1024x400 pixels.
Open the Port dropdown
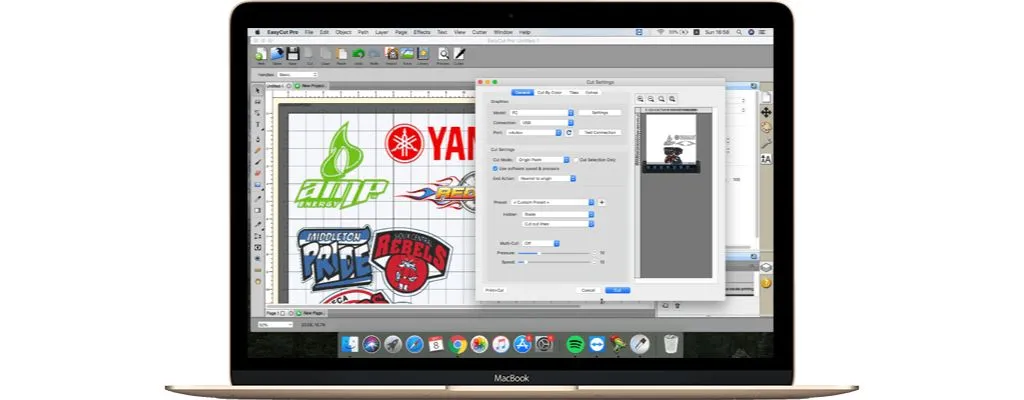pyautogui.click(x=534, y=133)
